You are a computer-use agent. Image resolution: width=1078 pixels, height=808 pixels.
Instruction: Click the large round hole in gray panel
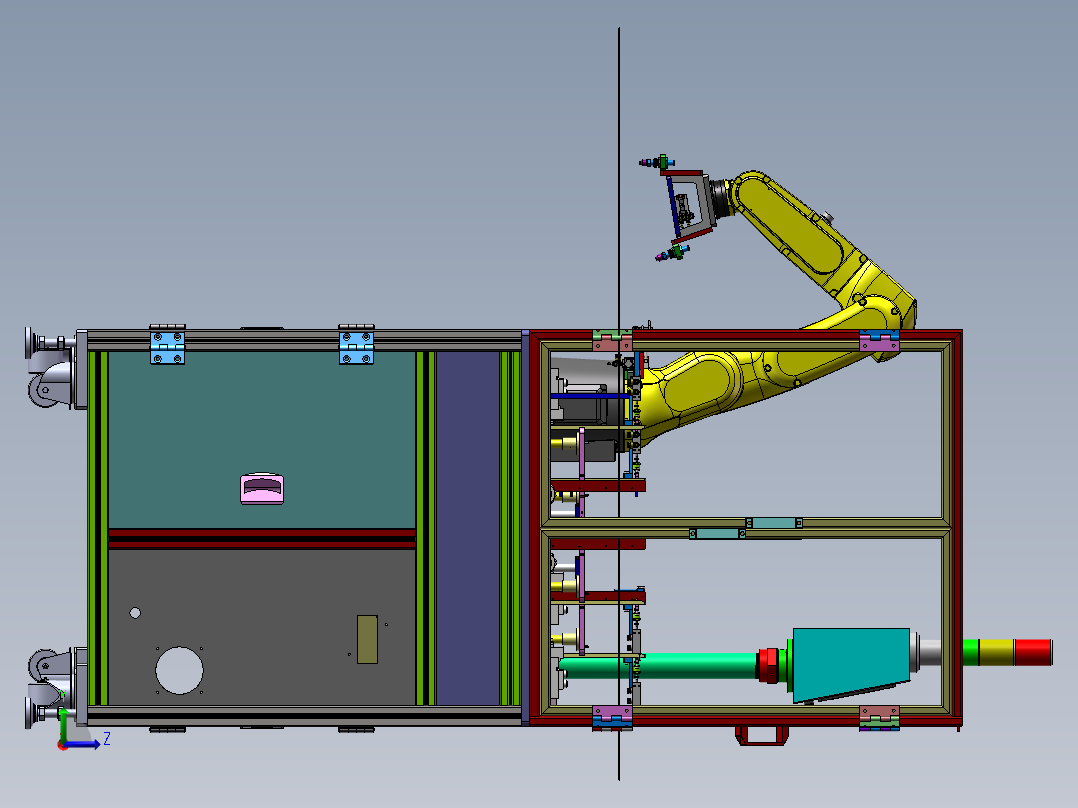(179, 670)
